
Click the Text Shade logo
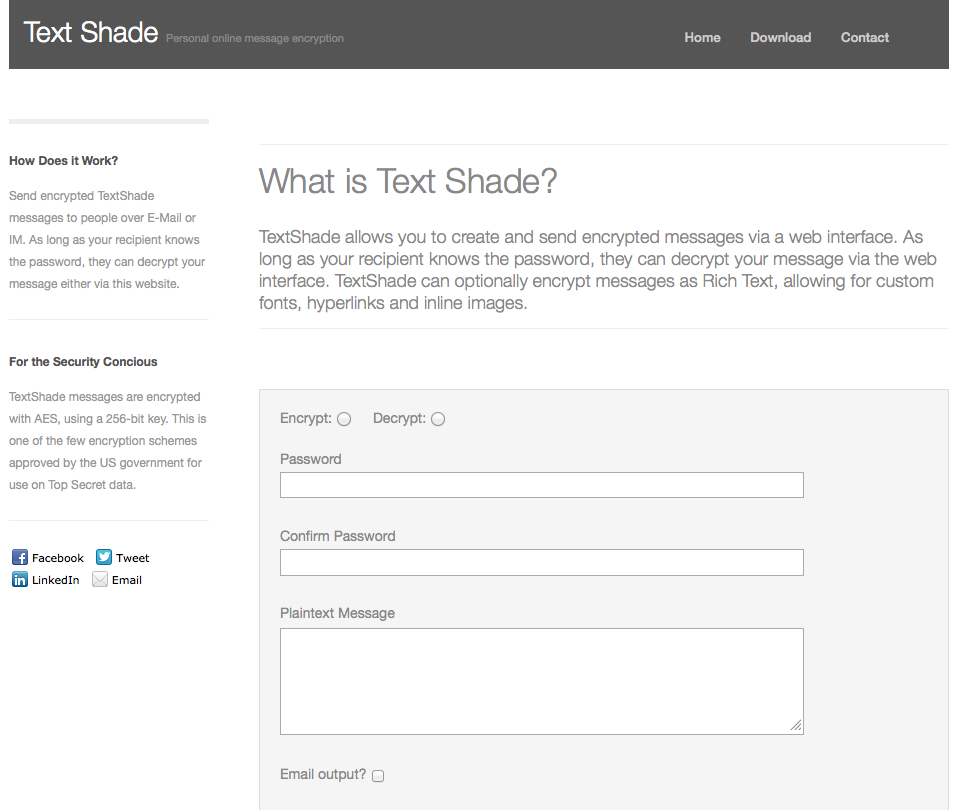(90, 31)
